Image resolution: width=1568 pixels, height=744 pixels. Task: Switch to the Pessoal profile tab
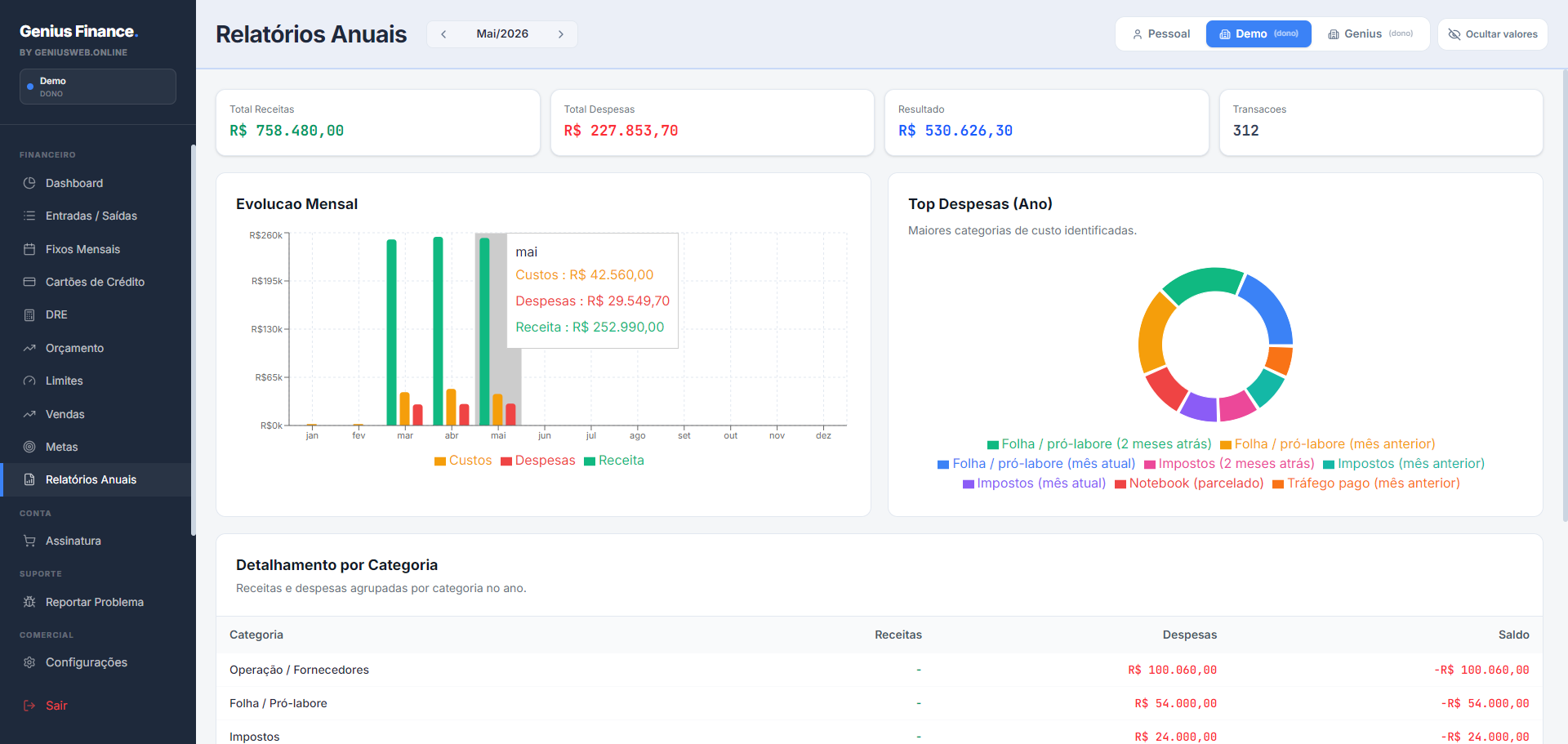(1161, 34)
